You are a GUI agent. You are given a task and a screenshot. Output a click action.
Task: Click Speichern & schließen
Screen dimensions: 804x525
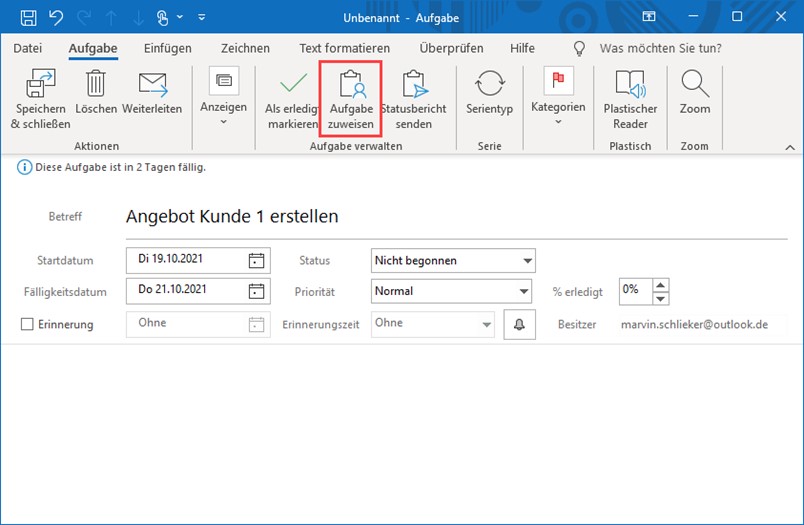41,99
